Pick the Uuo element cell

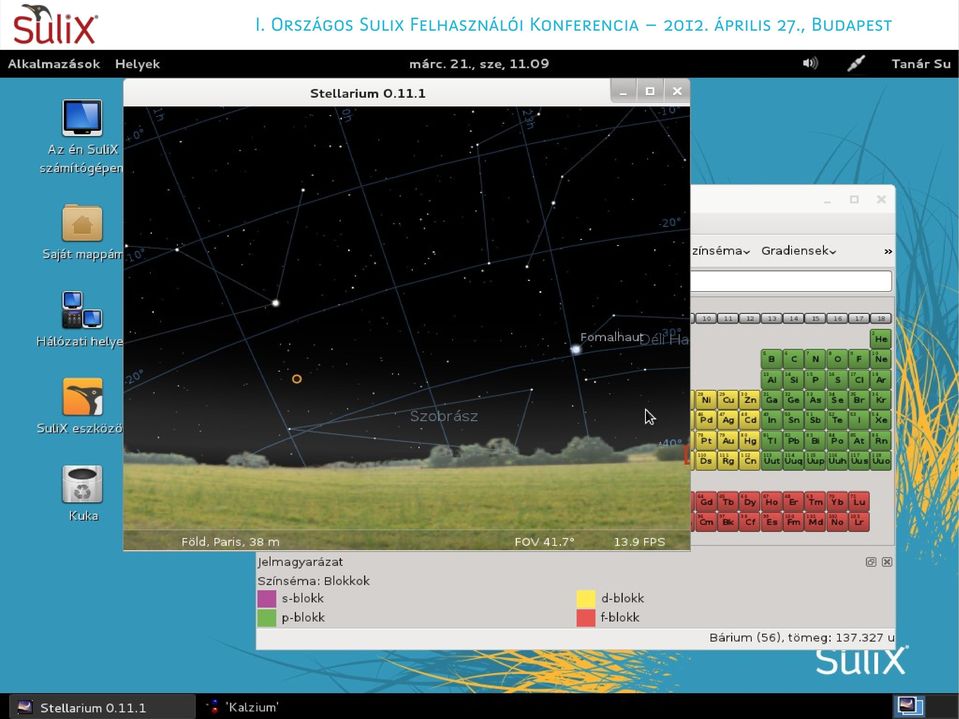[881, 460]
